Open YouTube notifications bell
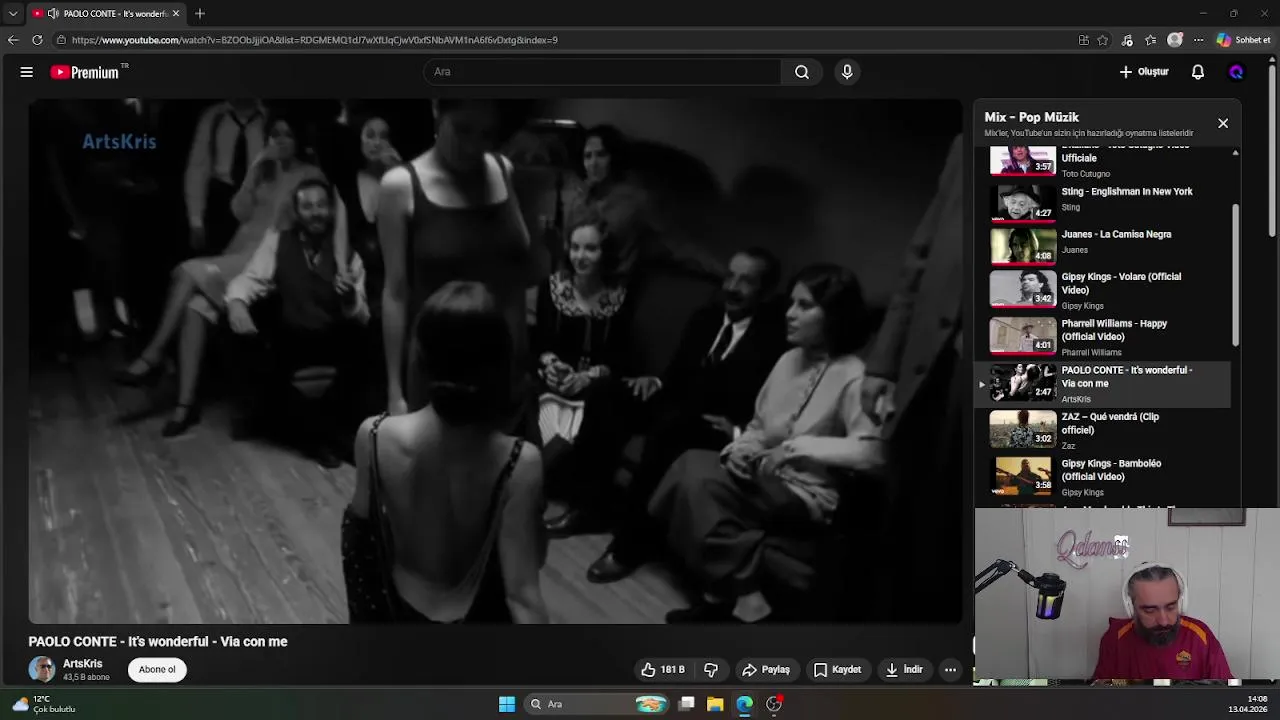1280x720 pixels. 1198,72
